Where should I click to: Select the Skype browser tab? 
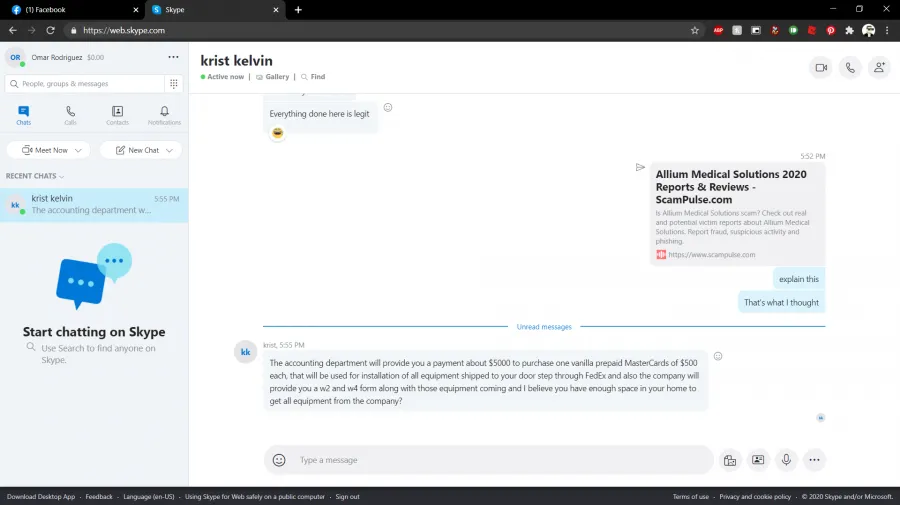coord(215,10)
